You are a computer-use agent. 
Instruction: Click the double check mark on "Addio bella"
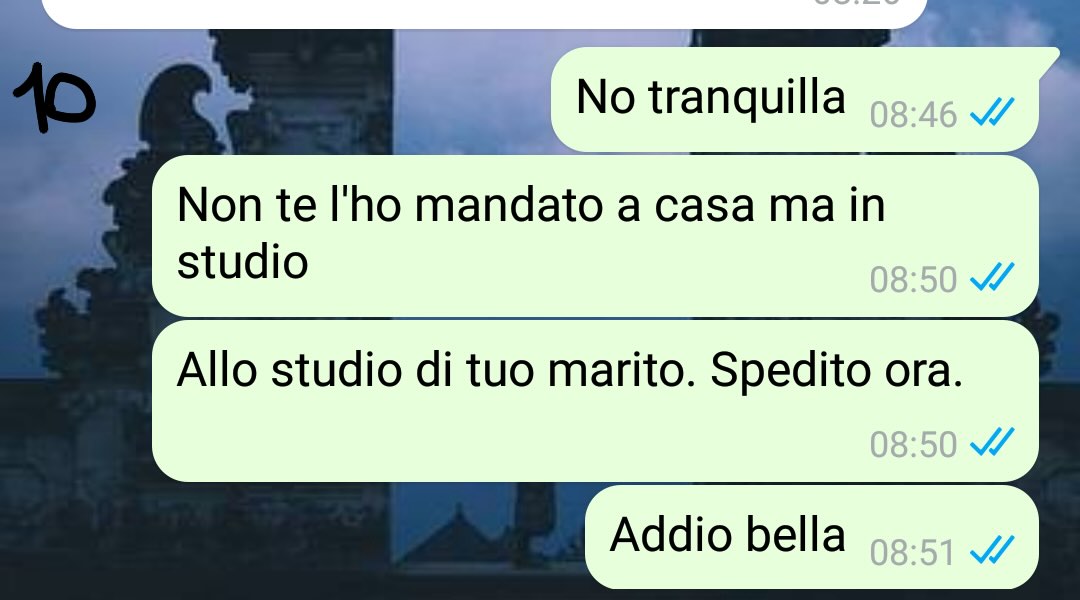[x=992, y=551]
